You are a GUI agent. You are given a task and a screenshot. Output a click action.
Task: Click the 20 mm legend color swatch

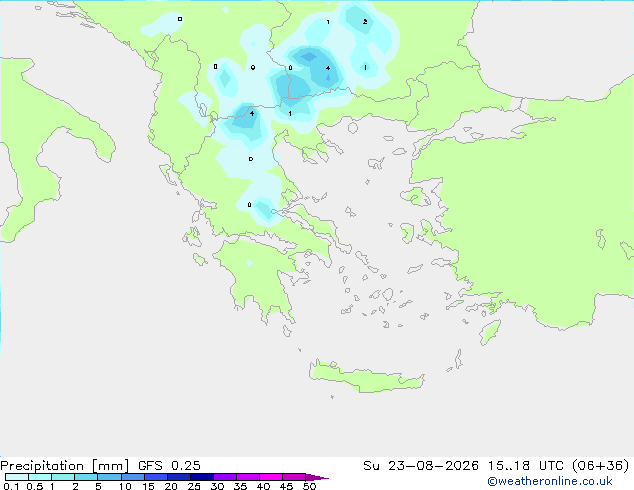[x=179, y=477]
